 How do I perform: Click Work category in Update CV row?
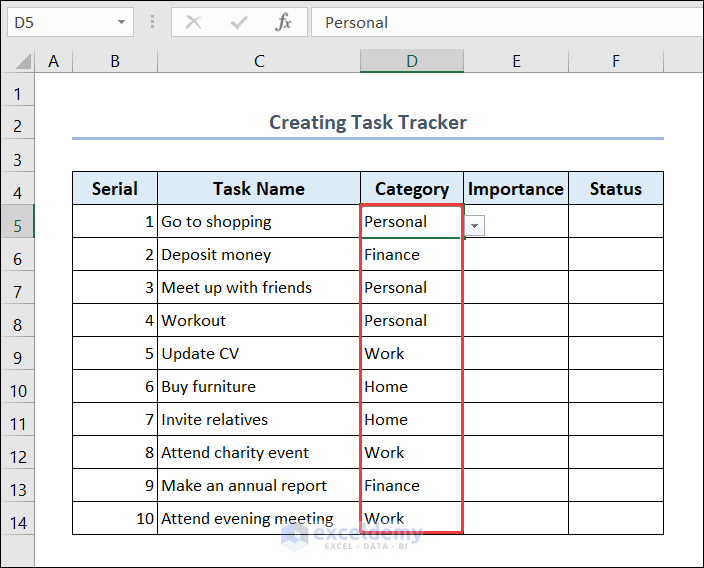412,353
